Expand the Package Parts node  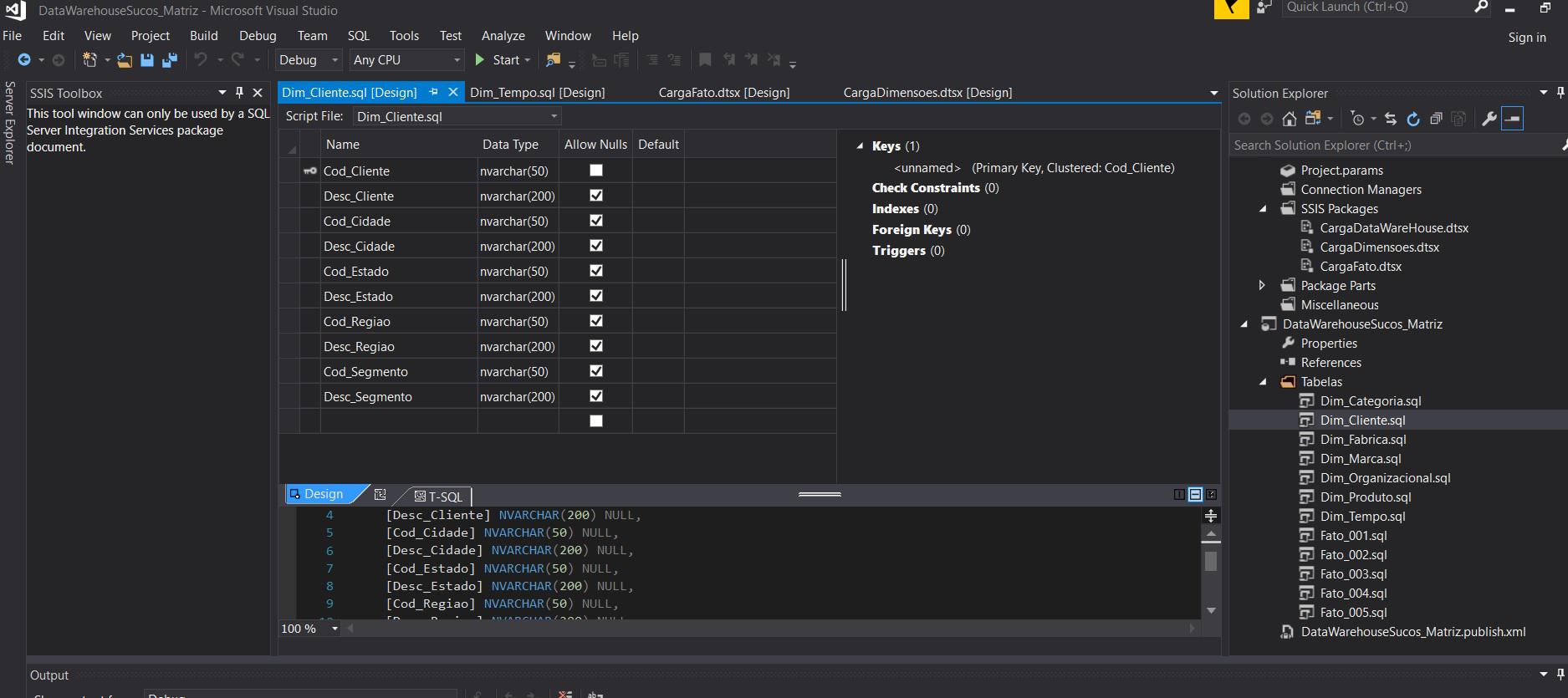click(1262, 286)
